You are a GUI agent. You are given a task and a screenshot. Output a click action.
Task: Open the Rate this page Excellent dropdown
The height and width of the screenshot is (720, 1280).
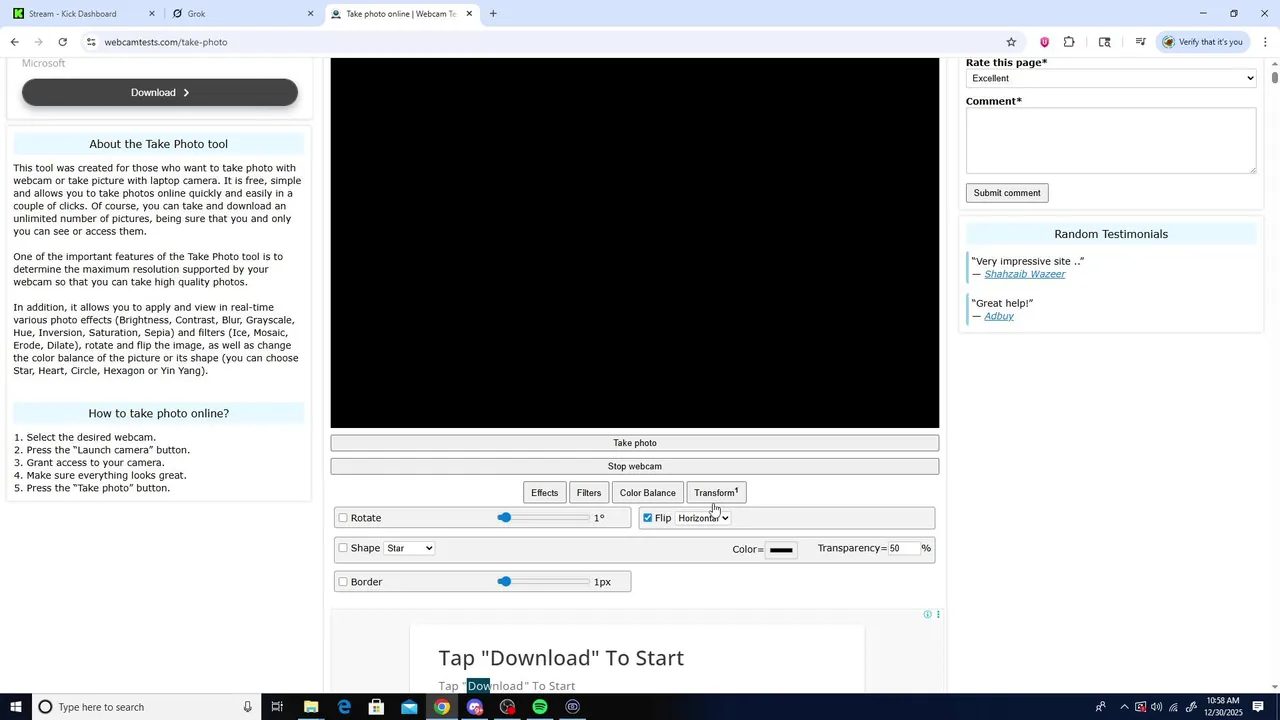tap(1111, 78)
